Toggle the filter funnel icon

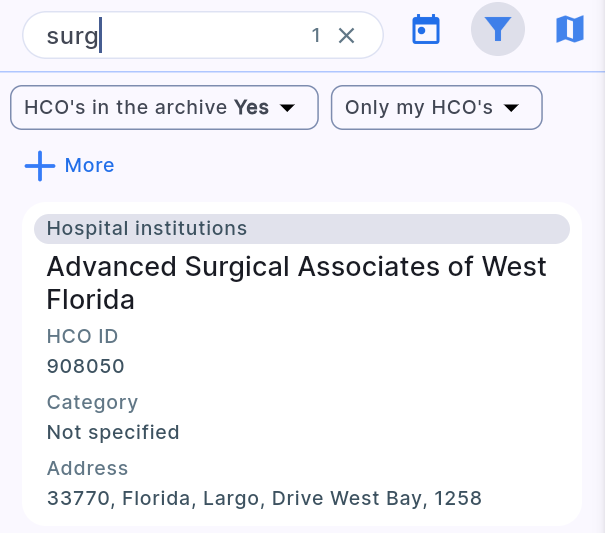497,30
